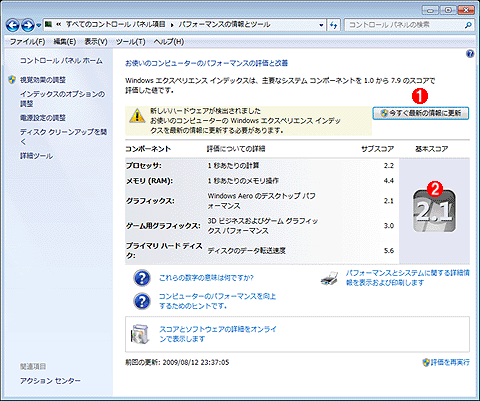Viewport: 480px width, 401px height.
Task: Click the Back navigation arrow
Action: (x=12, y=25)
